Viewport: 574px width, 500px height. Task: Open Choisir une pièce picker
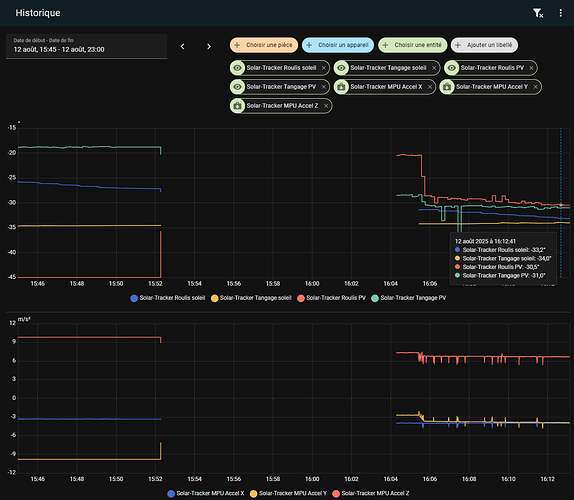(x=264, y=45)
